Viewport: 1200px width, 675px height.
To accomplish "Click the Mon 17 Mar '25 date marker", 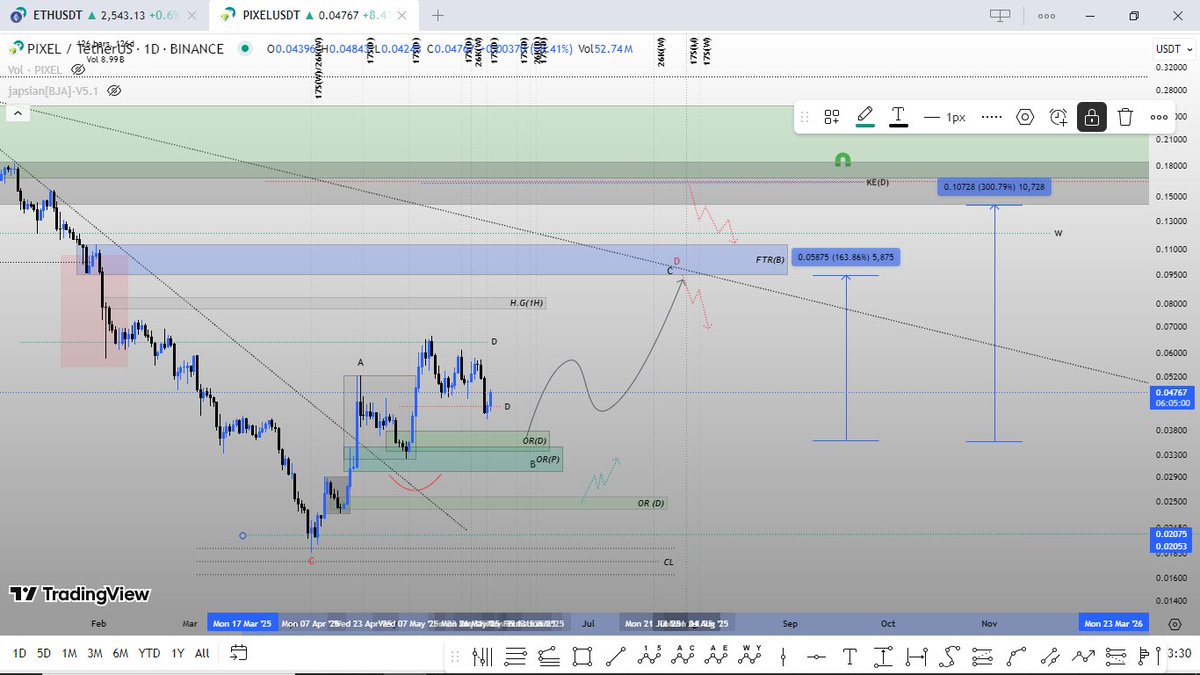I will [x=241, y=622].
